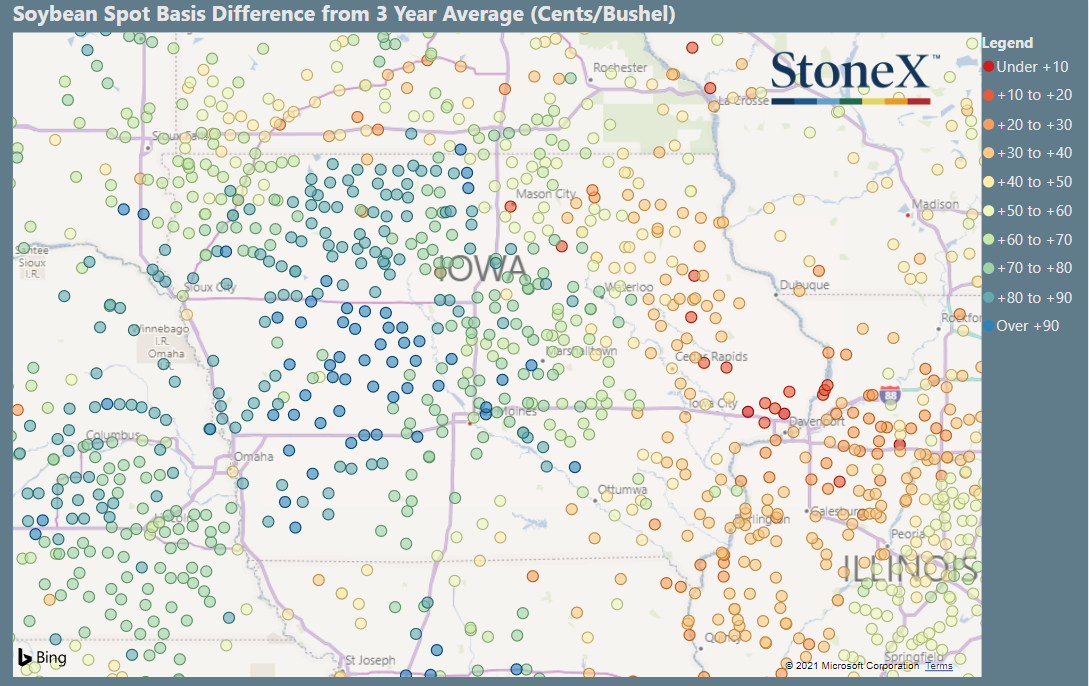
Task: Click the Rochester city label
Action: [x=620, y=67]
